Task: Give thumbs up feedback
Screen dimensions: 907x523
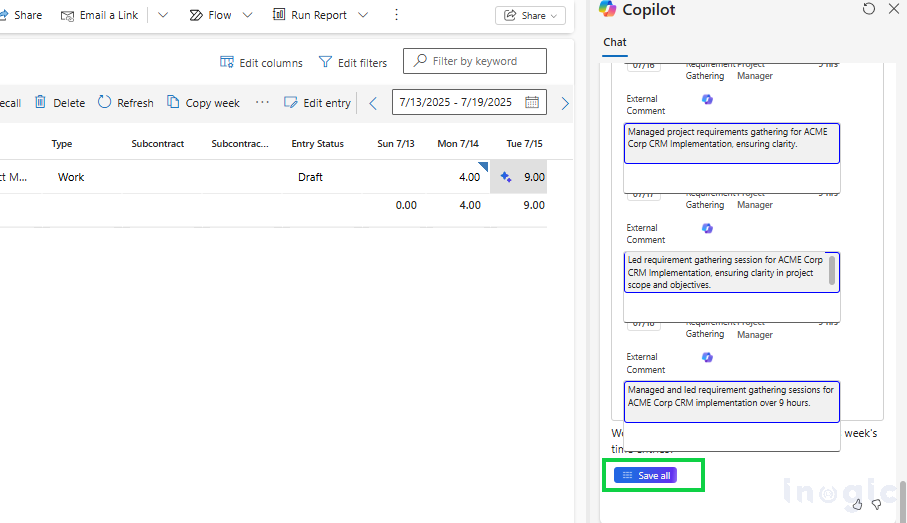Action: point(857,504)
